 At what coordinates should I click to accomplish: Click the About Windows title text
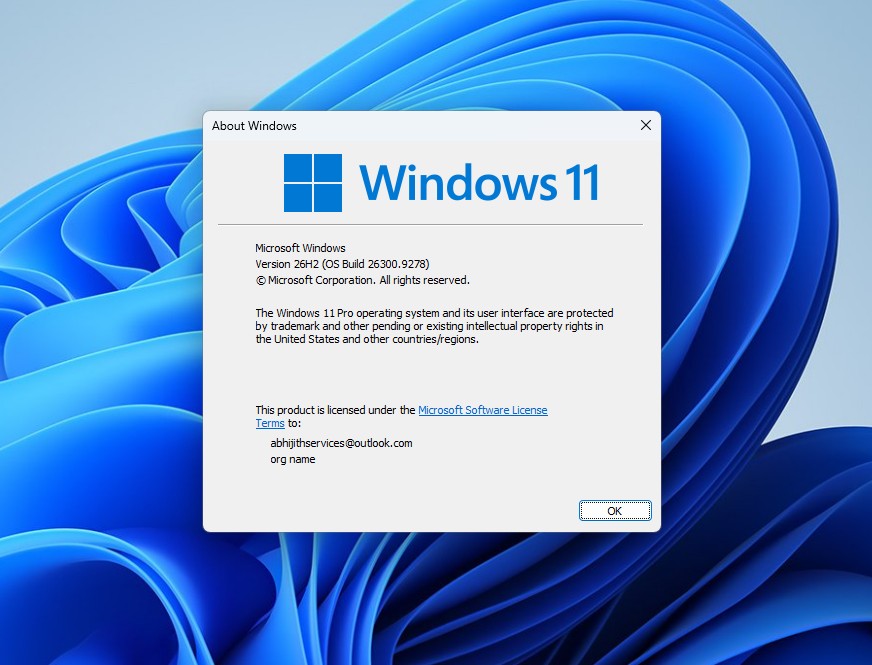coord(254,126)
